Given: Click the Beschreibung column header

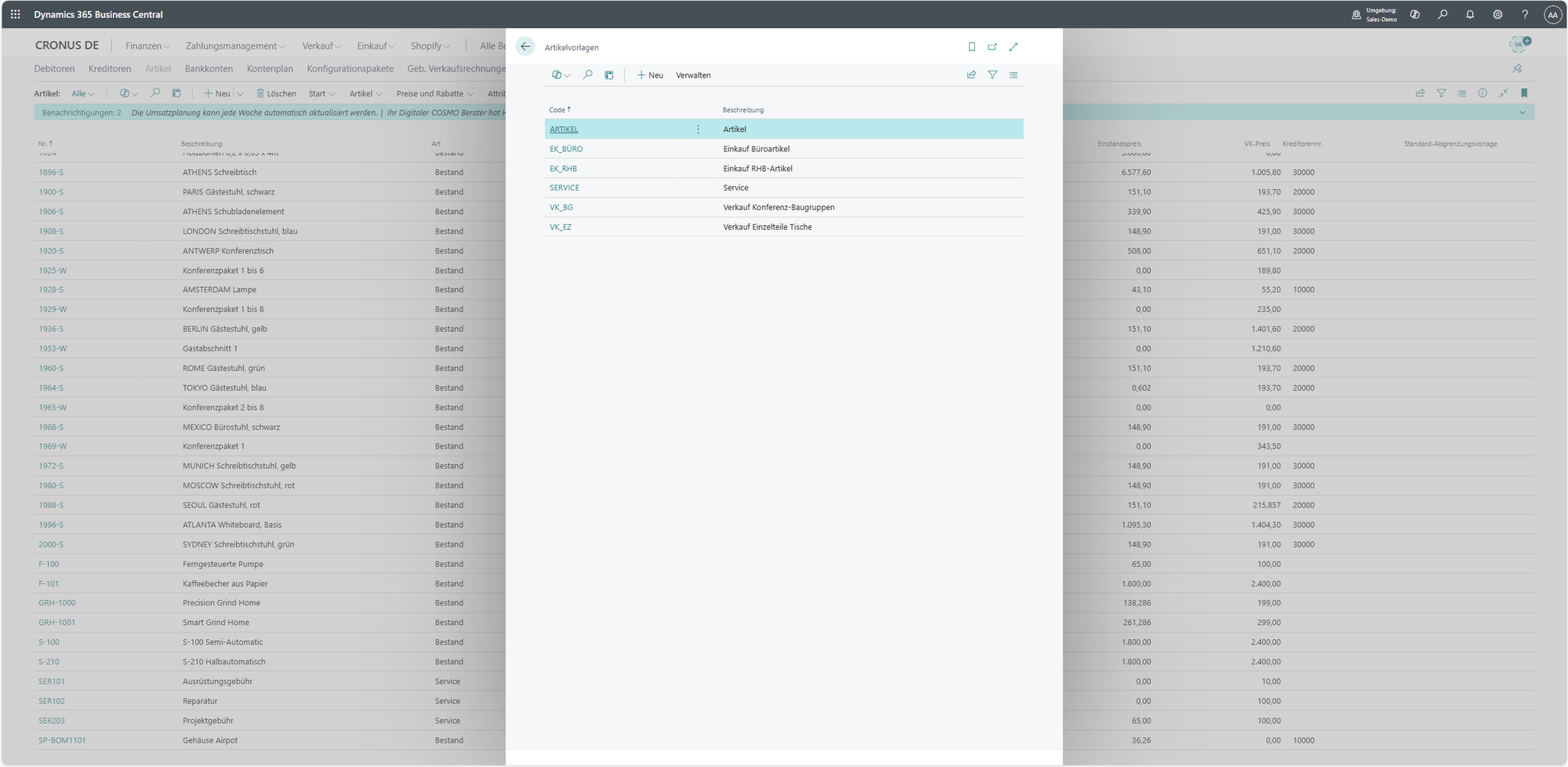Looking at the screenshot, I should (743, 110).
